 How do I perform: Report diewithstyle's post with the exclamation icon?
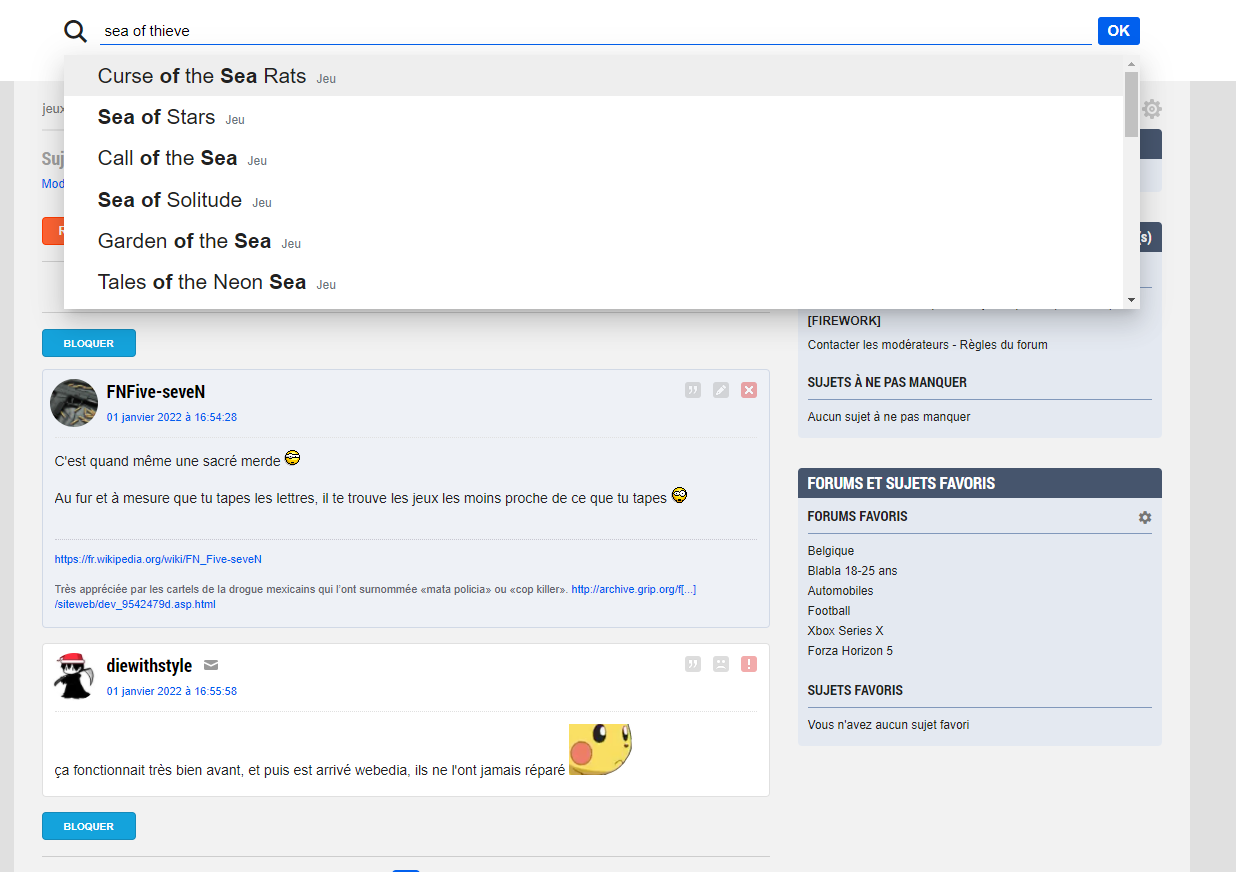pos(749,664)
